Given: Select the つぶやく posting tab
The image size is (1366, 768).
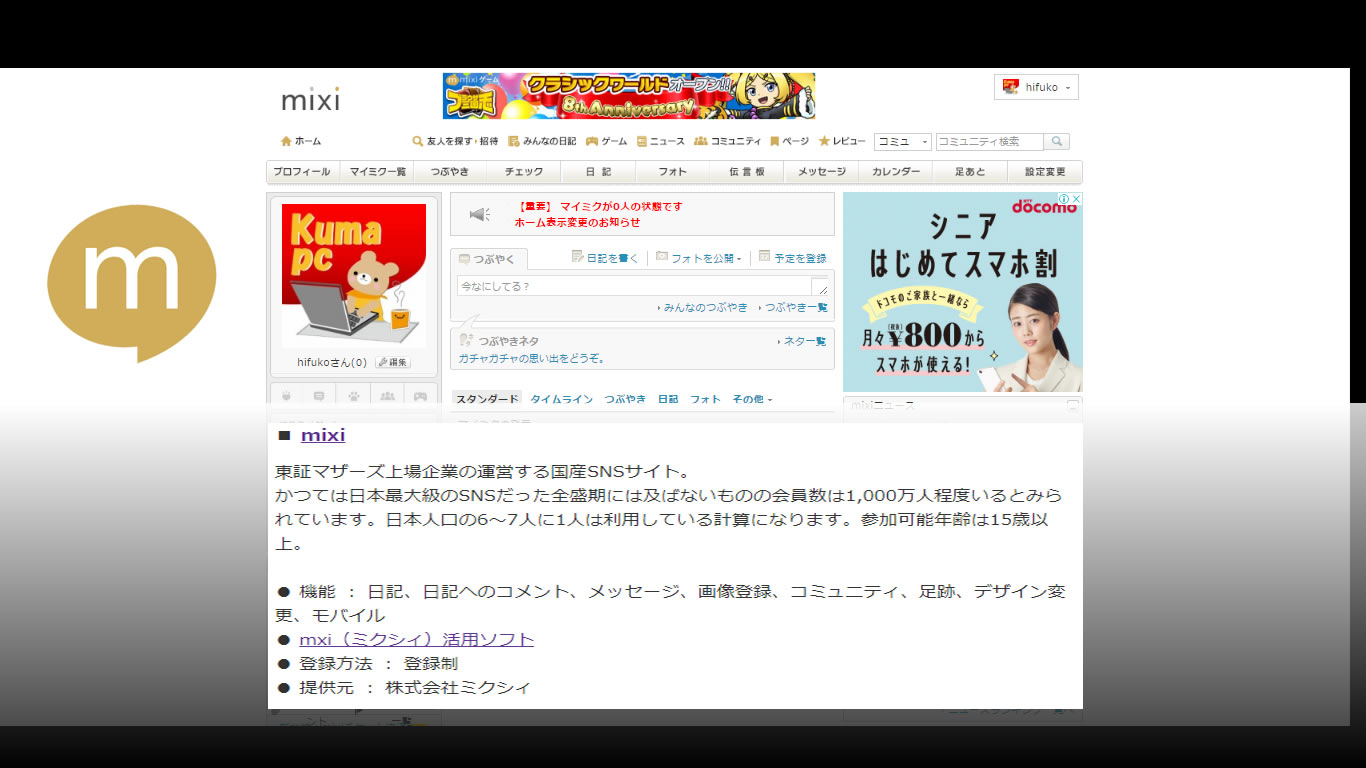Looking at the screenshot, I should [488, 259].
